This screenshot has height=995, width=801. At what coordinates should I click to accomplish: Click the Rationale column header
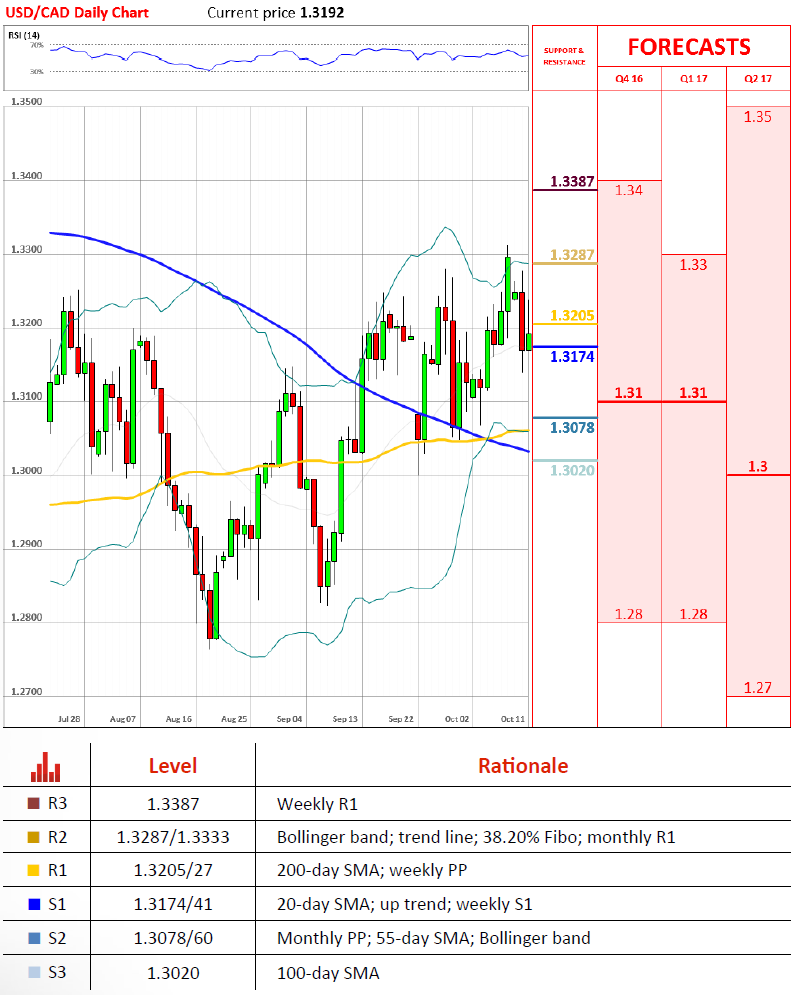tap(522, 767)
